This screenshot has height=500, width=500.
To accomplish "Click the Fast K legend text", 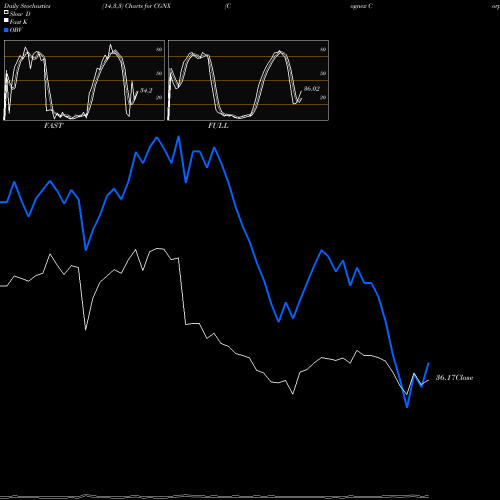I will [19, 22].
